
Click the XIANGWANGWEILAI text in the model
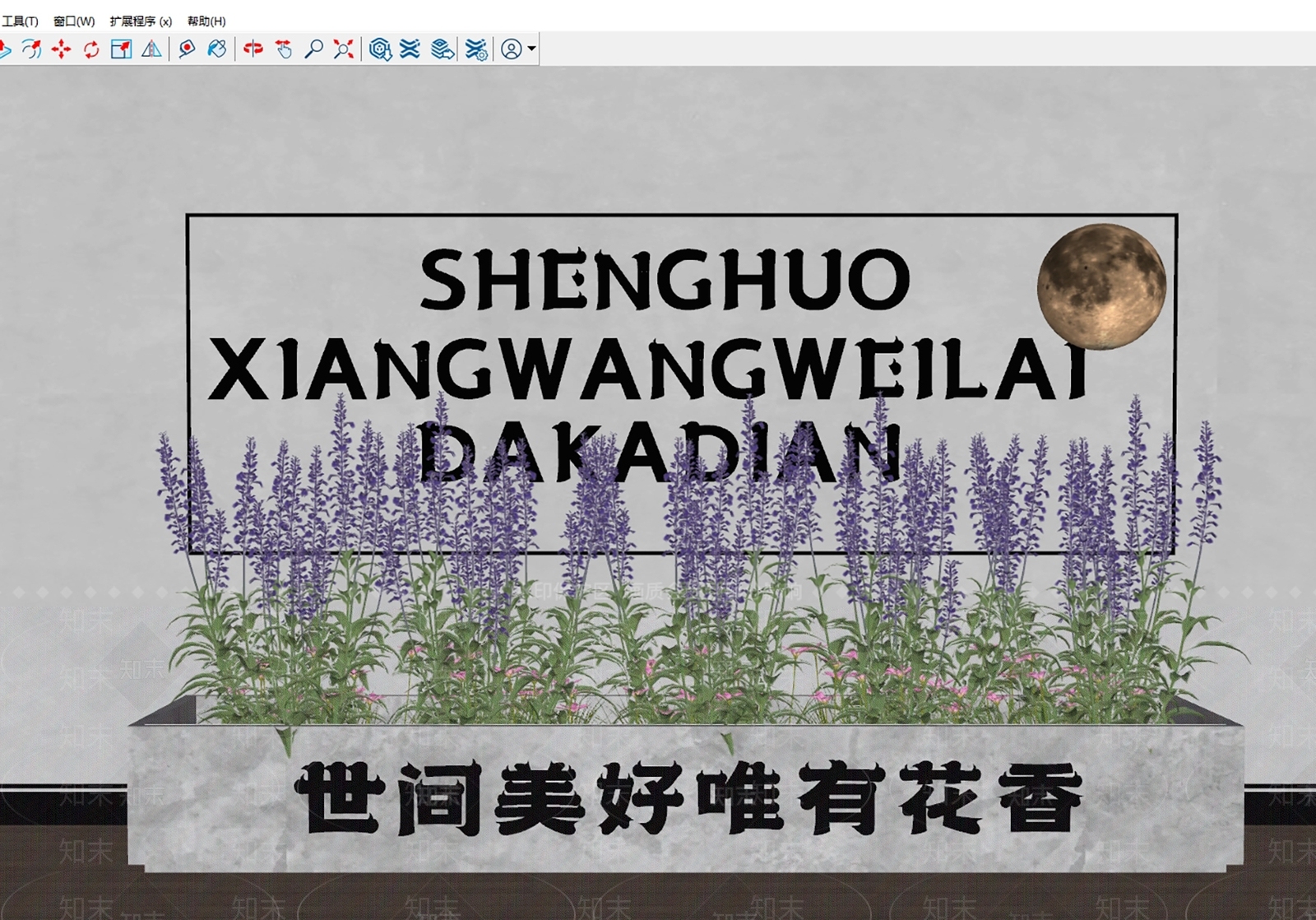pos(650,370)
